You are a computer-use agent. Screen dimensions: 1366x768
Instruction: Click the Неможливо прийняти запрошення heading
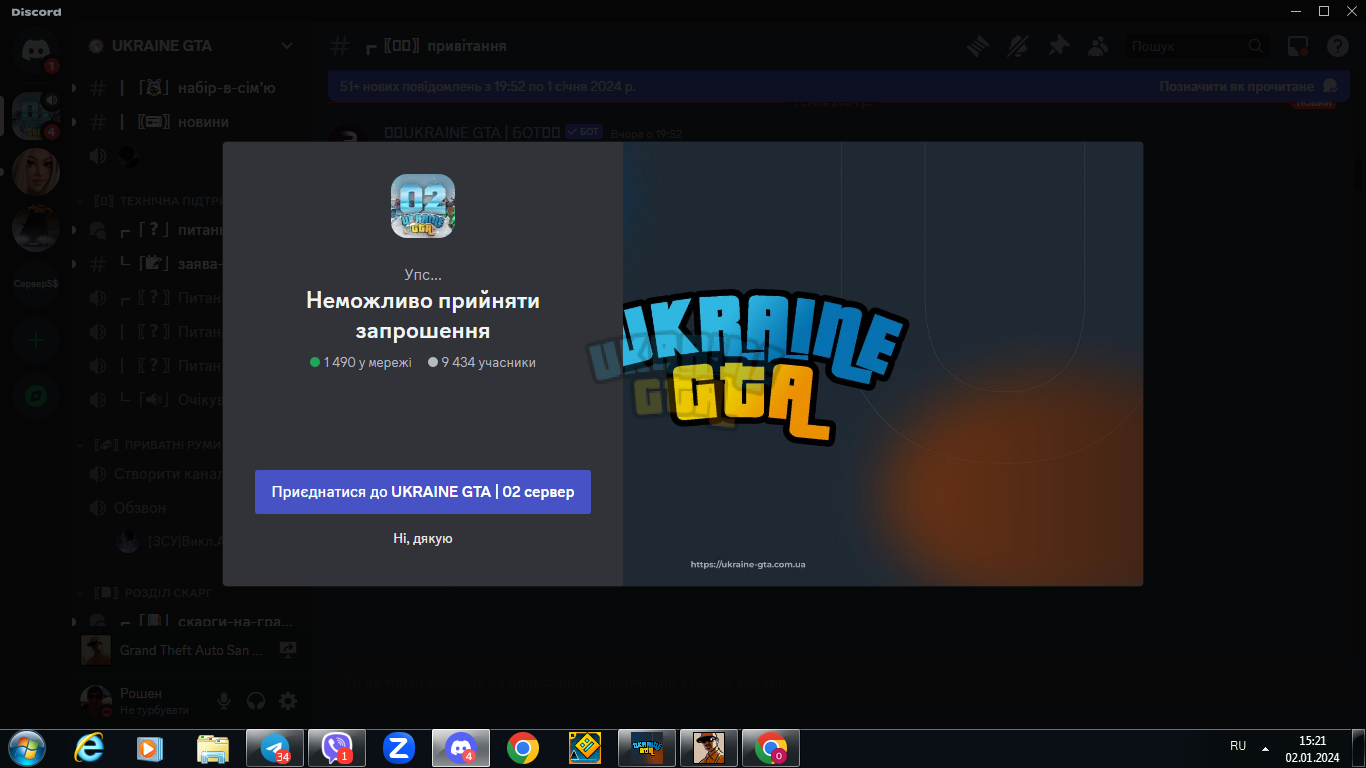(423, 316)
